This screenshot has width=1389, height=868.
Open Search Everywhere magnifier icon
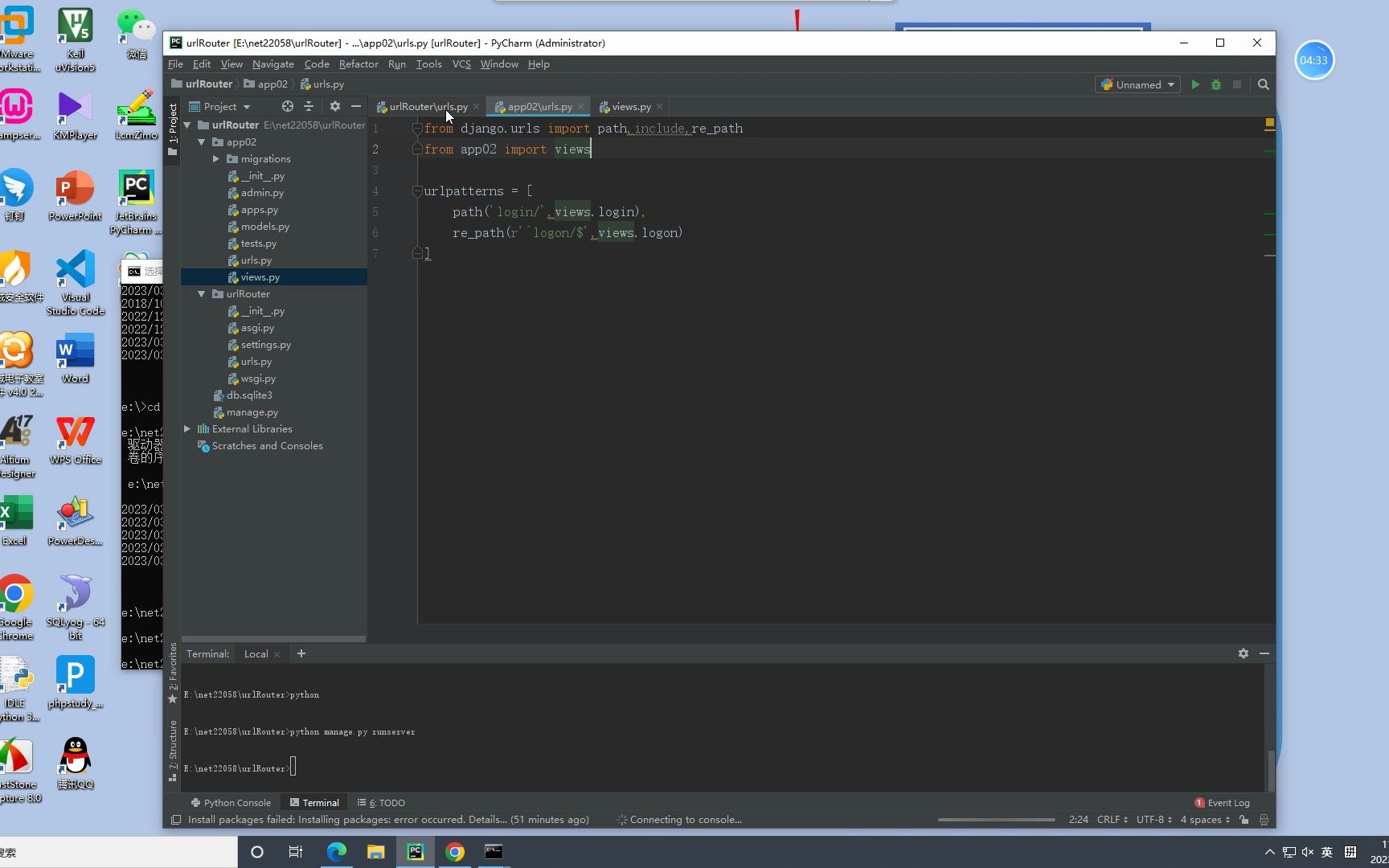1264,84
